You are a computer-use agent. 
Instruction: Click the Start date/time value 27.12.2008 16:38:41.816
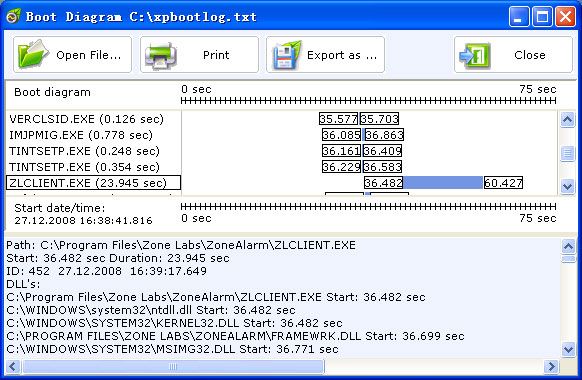[x=84, y=220]
